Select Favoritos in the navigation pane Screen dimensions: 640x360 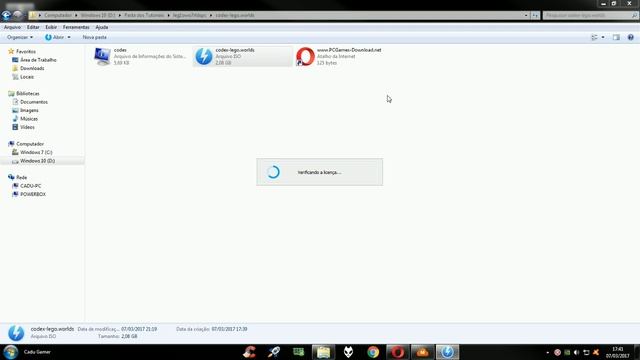tap(26, 51)
